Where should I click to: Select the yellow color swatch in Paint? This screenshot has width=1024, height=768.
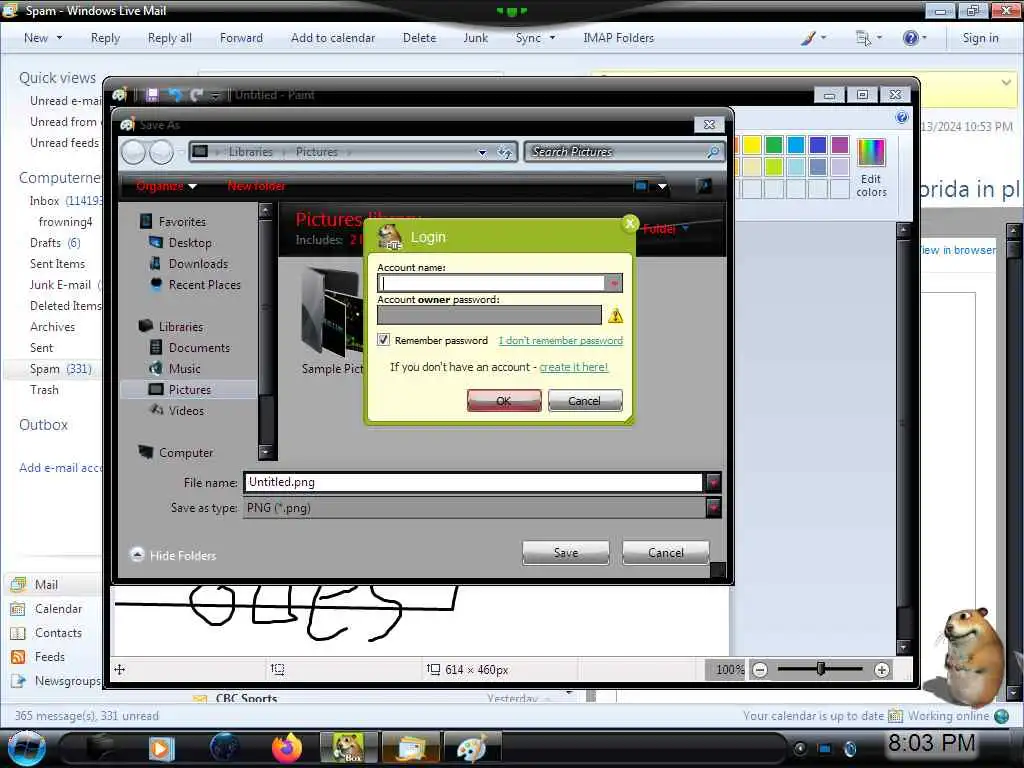point(752,144)
